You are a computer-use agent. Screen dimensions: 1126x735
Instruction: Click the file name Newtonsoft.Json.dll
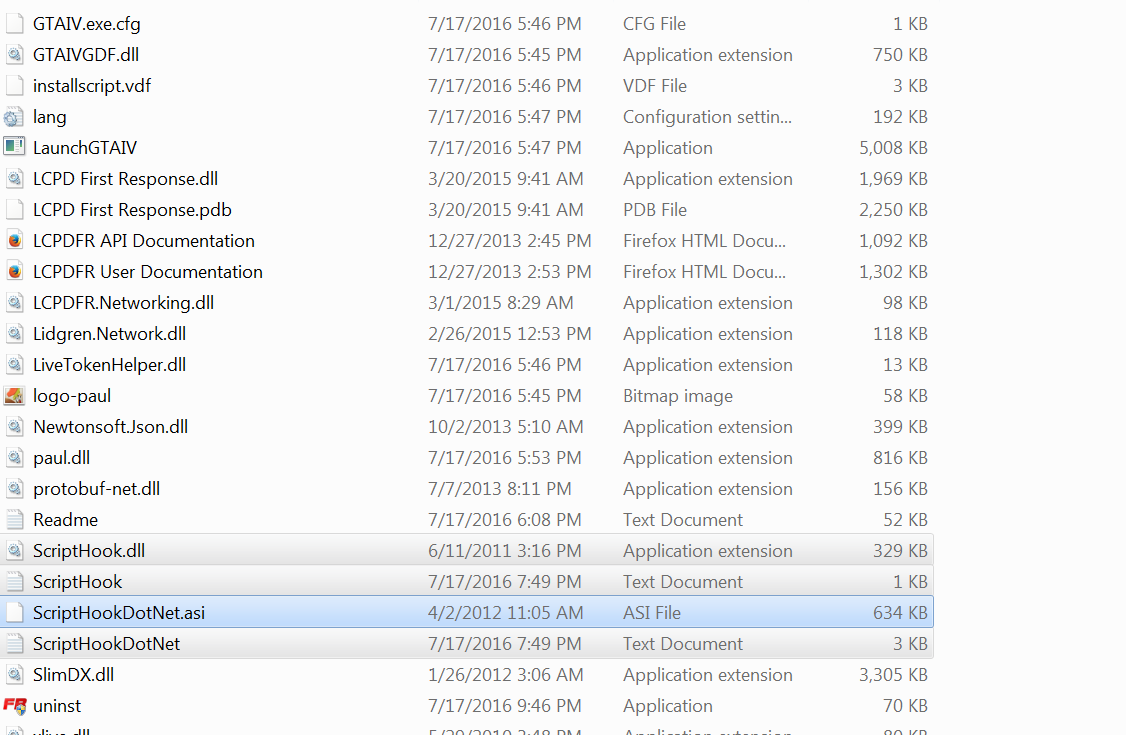(x=111, y=427)
